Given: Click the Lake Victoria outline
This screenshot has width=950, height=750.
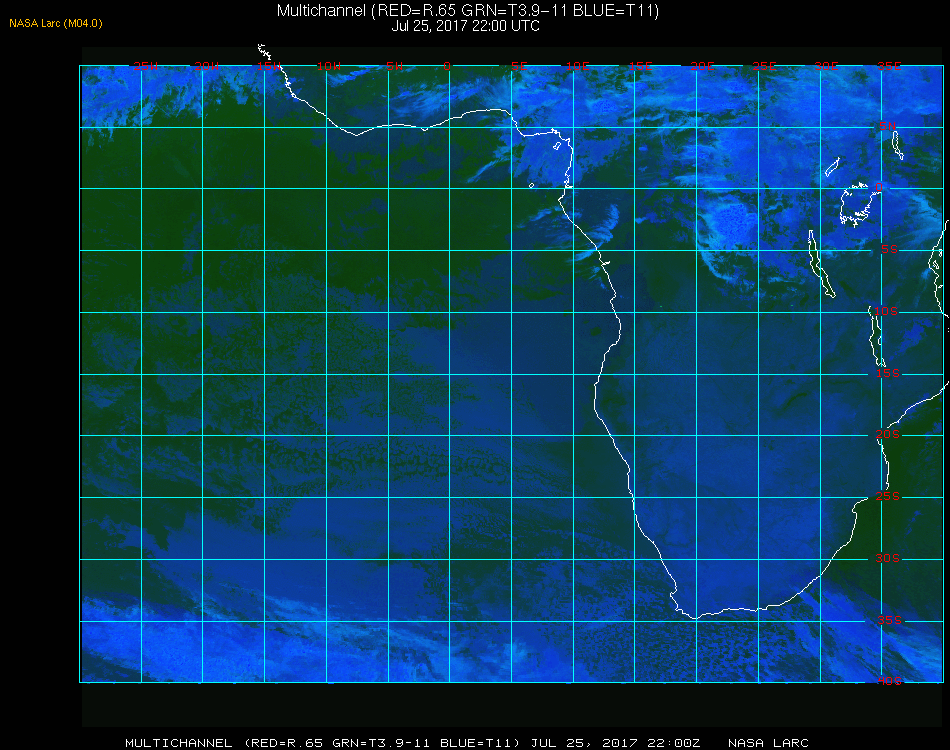Looking at the screenshot, I should [x=859, y=205].
